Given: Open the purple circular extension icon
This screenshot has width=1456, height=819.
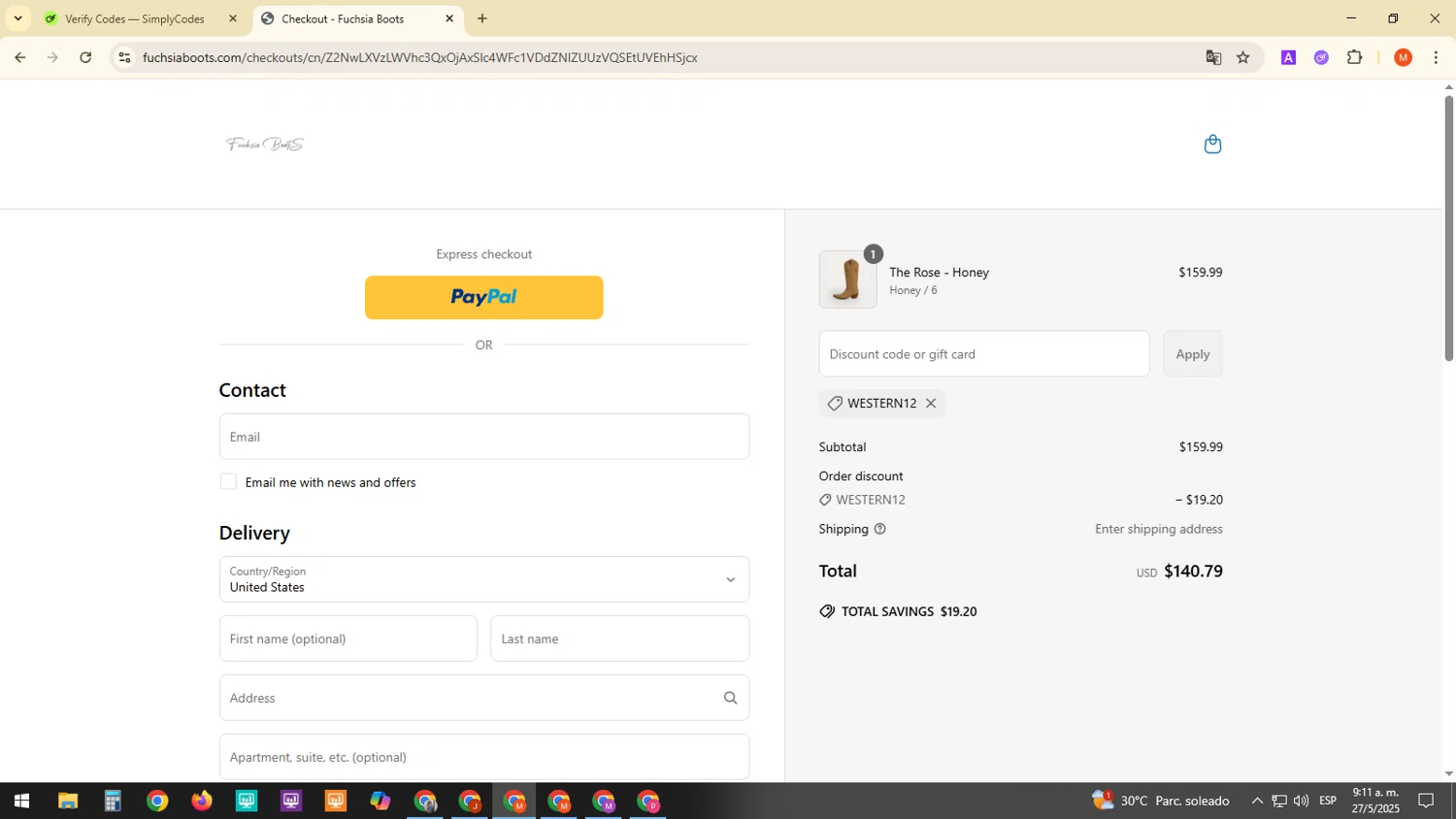Looking at the screenshot, I should point(1321,57).
